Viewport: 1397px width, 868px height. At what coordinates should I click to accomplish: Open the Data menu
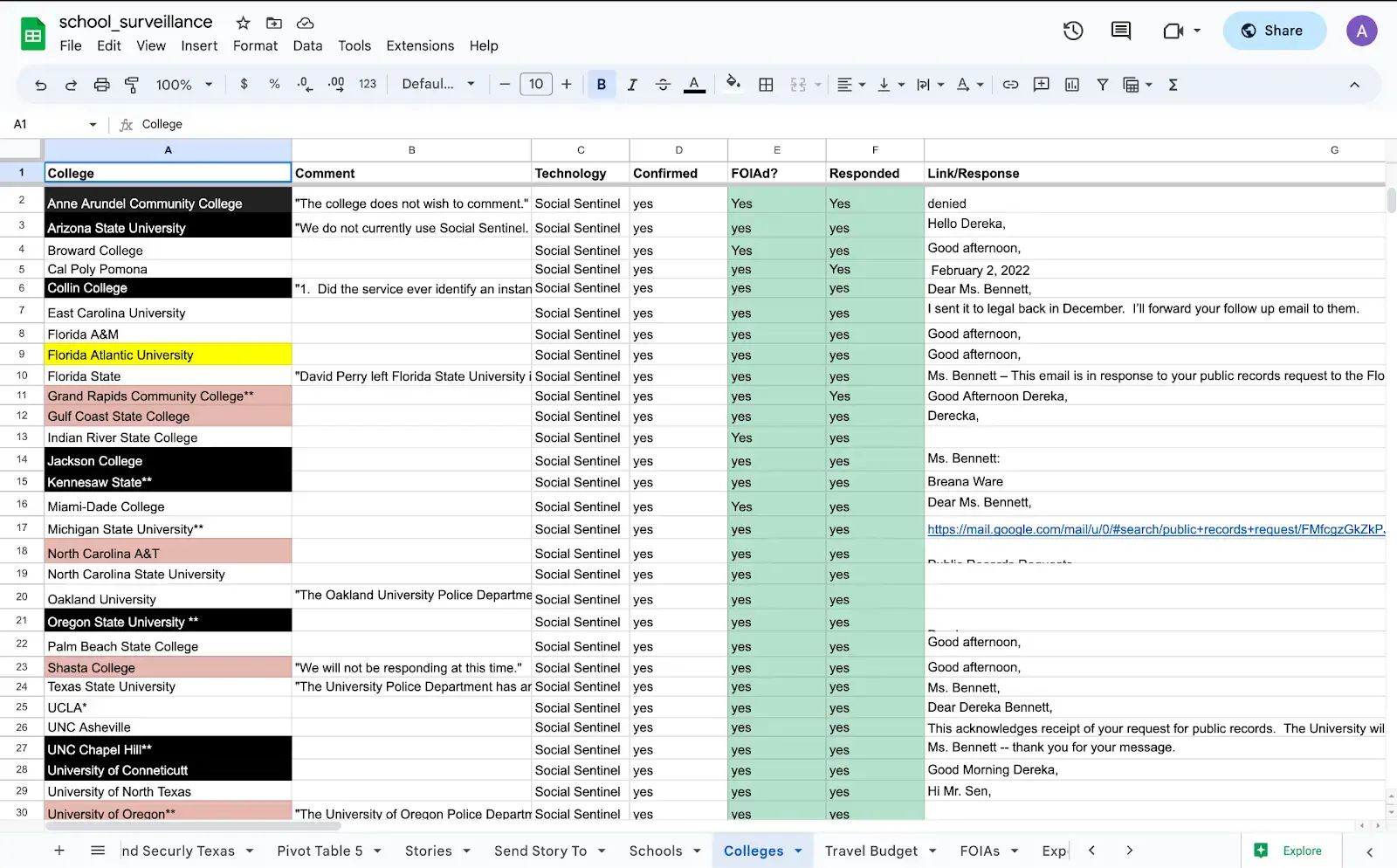(307, 45)
